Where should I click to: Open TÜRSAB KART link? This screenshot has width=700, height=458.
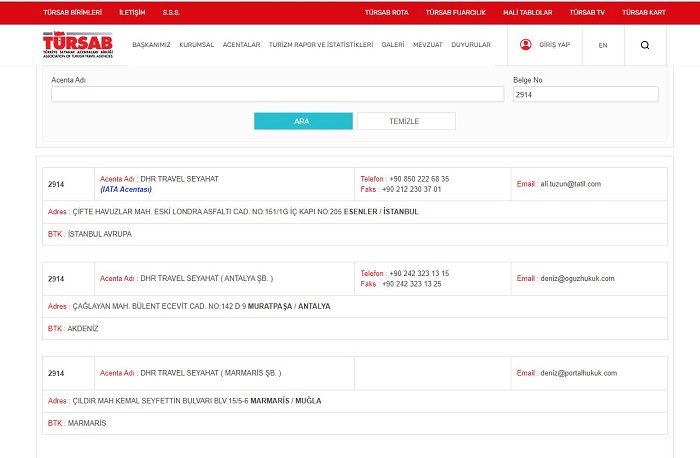644,12
